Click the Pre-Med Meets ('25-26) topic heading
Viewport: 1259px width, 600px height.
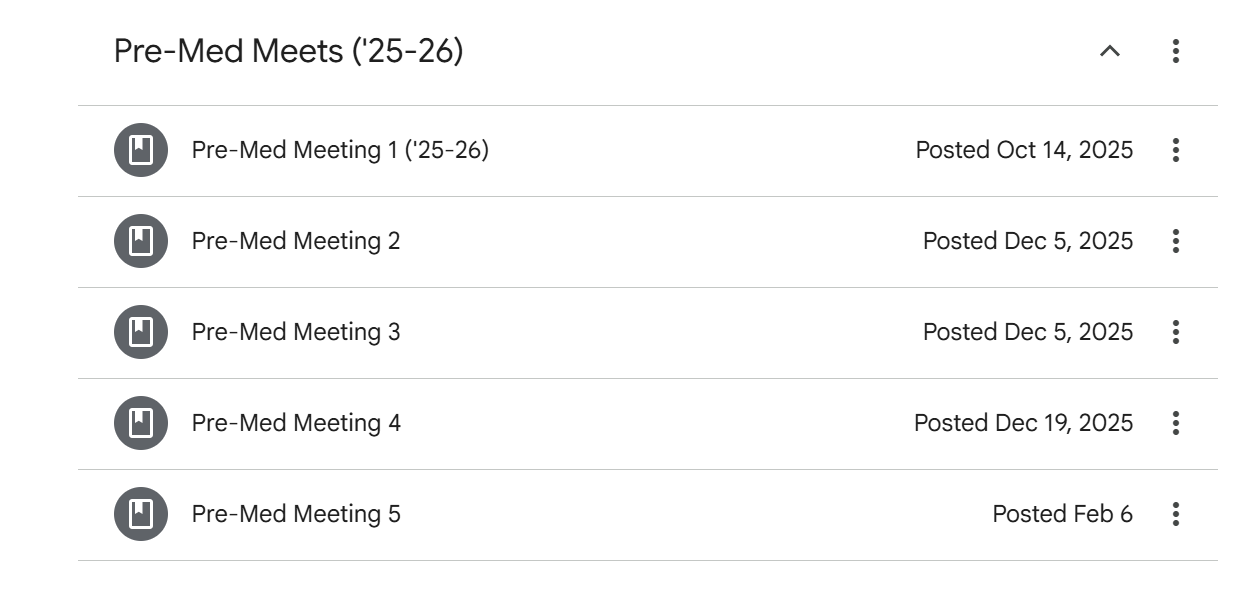(x=288, y=51)
